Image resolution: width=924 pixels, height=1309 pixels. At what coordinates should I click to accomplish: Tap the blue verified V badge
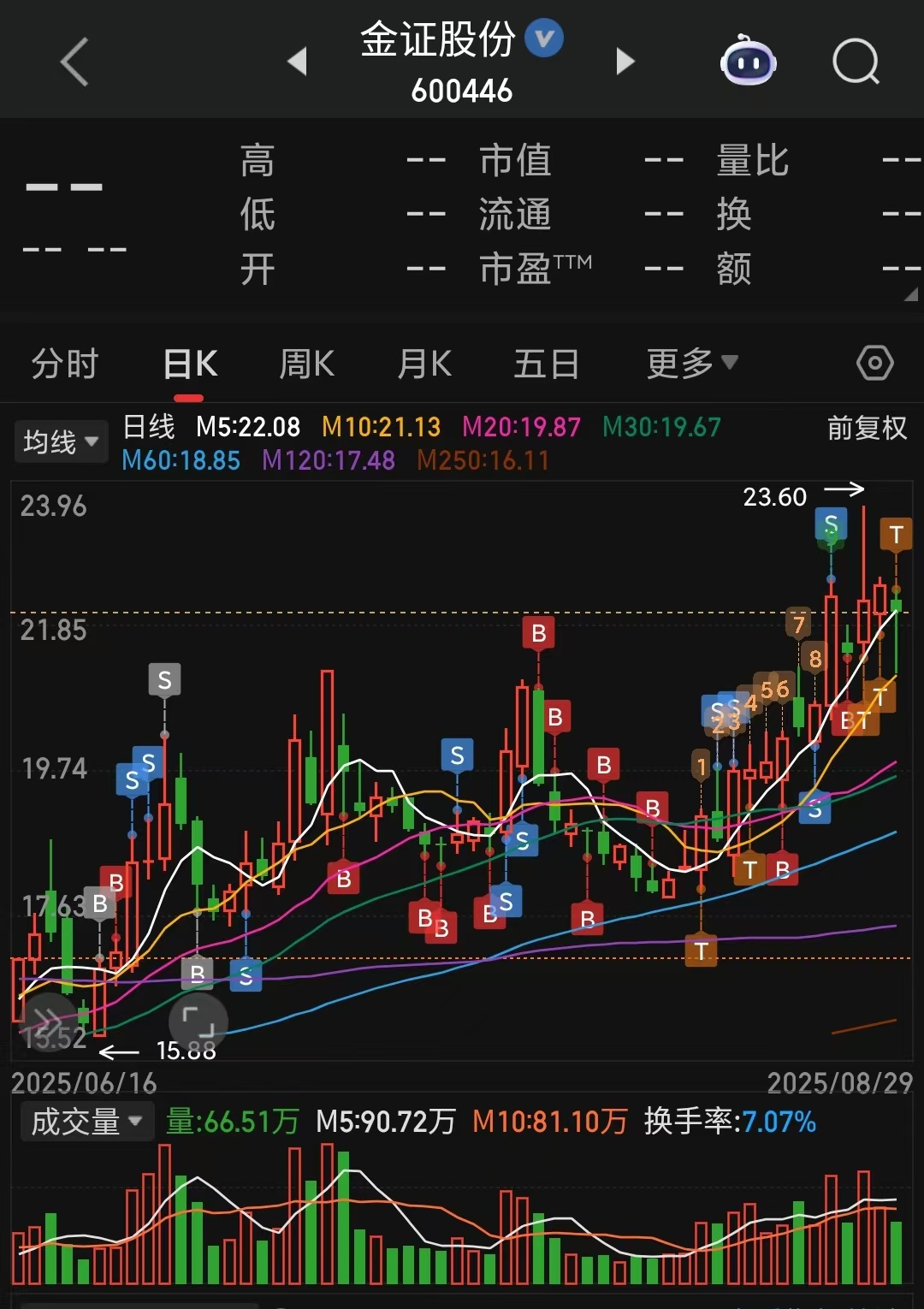(x=544, y=38)
